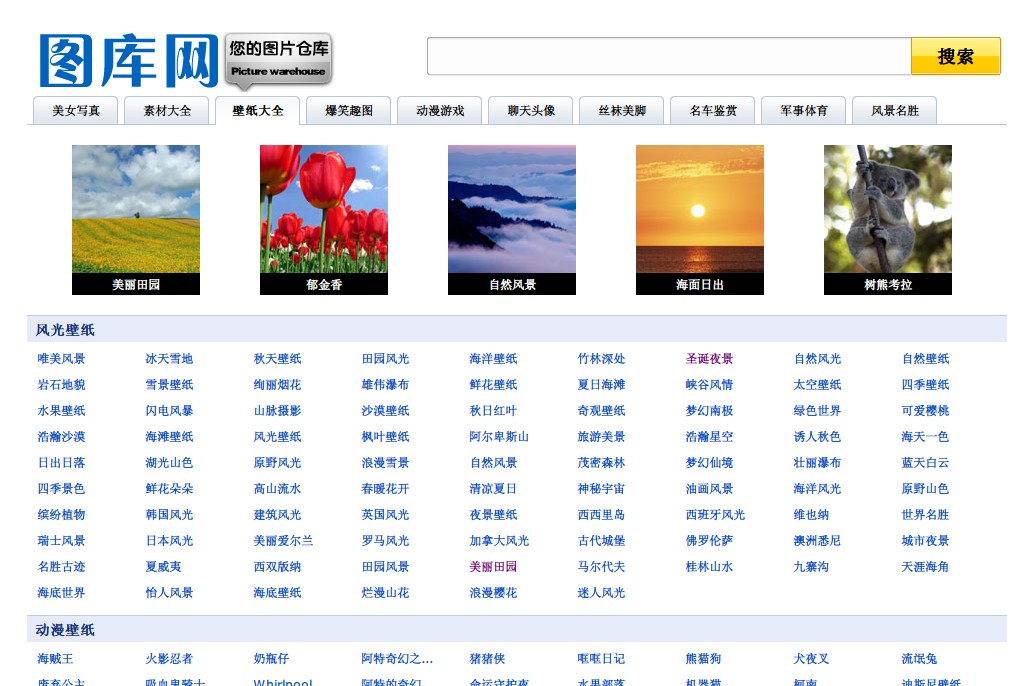
Task: Open the 素材大全 tab
Action: 167,110
